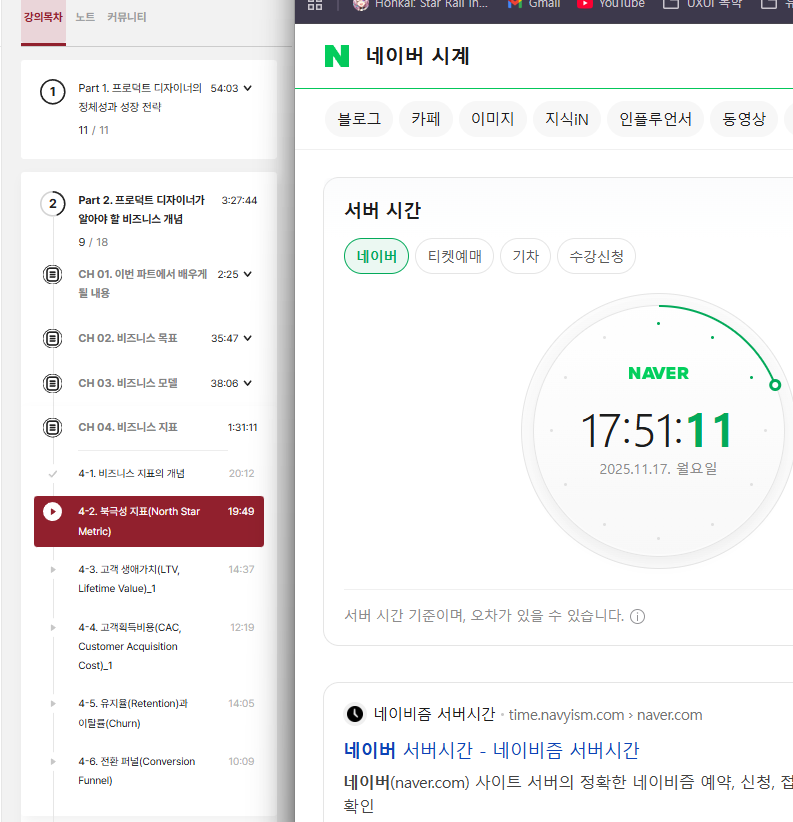
Task: Expand CH 03 비즈니스 모델 chevron
Action: tap(247, 383)
